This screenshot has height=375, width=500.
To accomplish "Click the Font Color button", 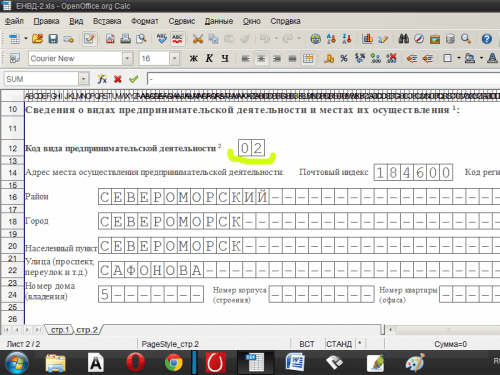I will pos(492,59).
